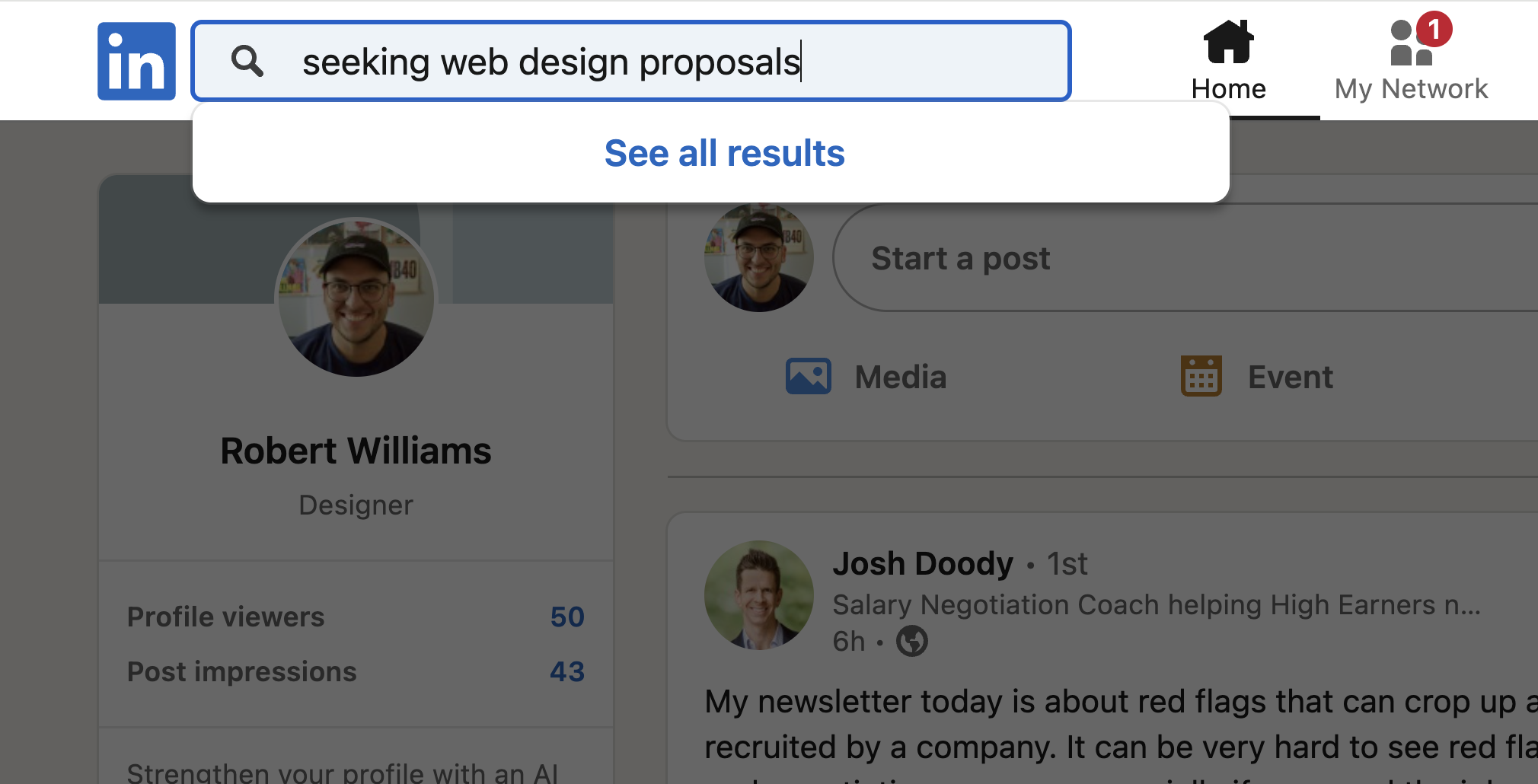Click Josh Doody's profile picture
This screenshot has width=1538, height=784.
758,595
